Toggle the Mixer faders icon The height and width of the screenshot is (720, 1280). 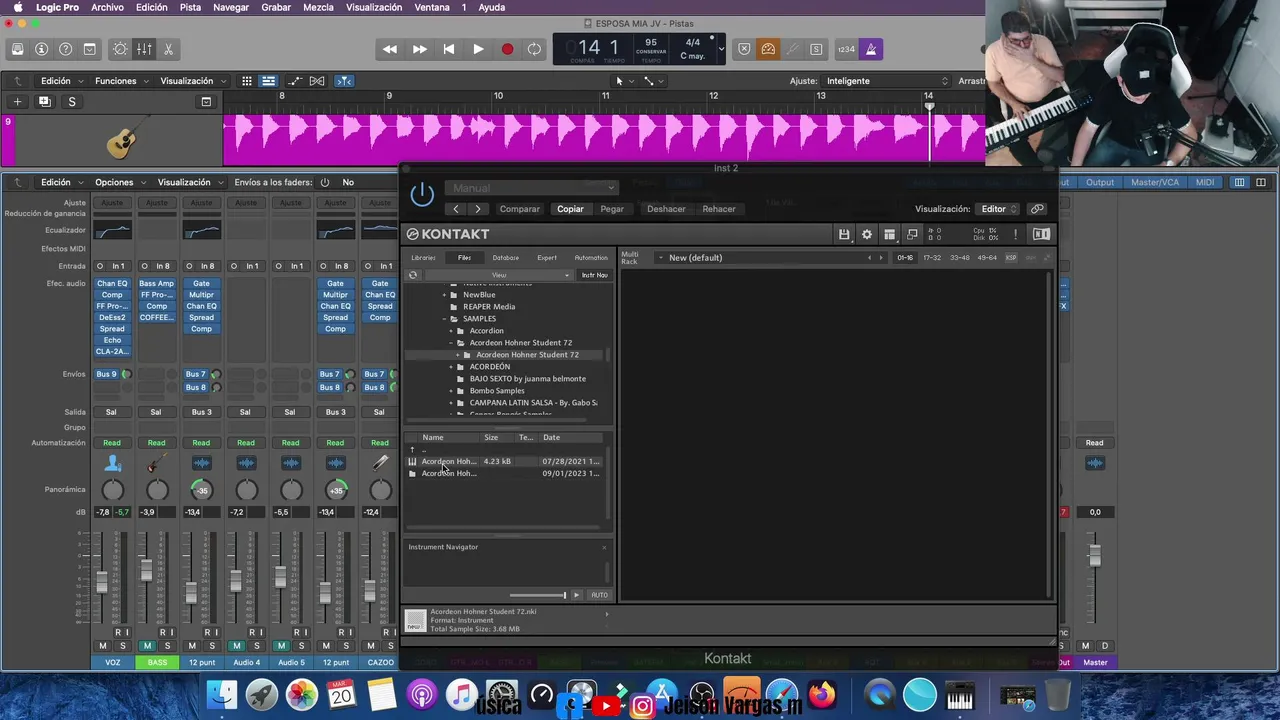pos(144,49)
